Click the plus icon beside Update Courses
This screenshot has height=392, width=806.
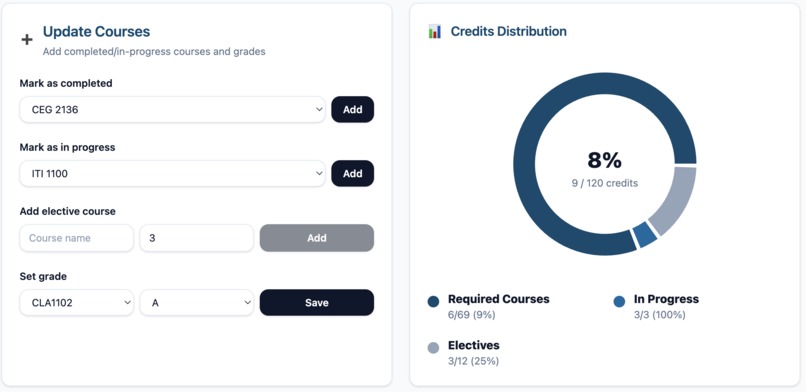(x=27, y=40)
